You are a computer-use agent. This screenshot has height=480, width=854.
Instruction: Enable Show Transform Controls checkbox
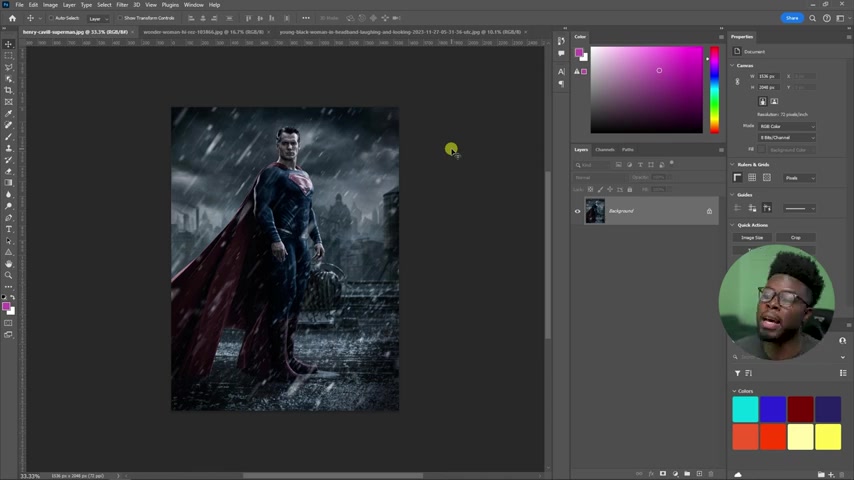(x=120, y=18)
